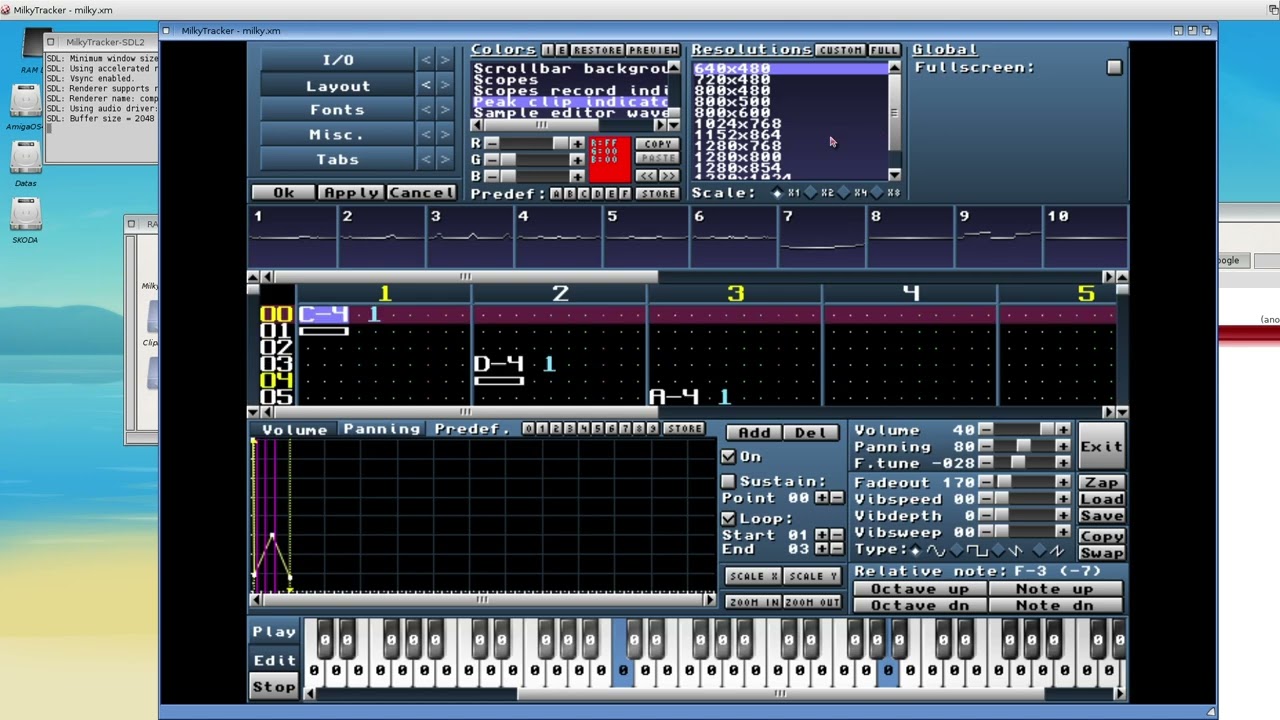This screenshot has width=1280, height=720.
Task: Click the Zoom In envelope button
Action: pyautogui.click(x=753, y=602)
